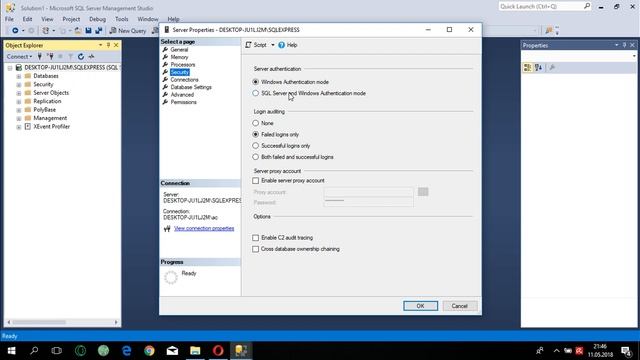Click the Quick Launch search magnifier icon
Screen dimensions: 640x360
click(x=587, y=6)
